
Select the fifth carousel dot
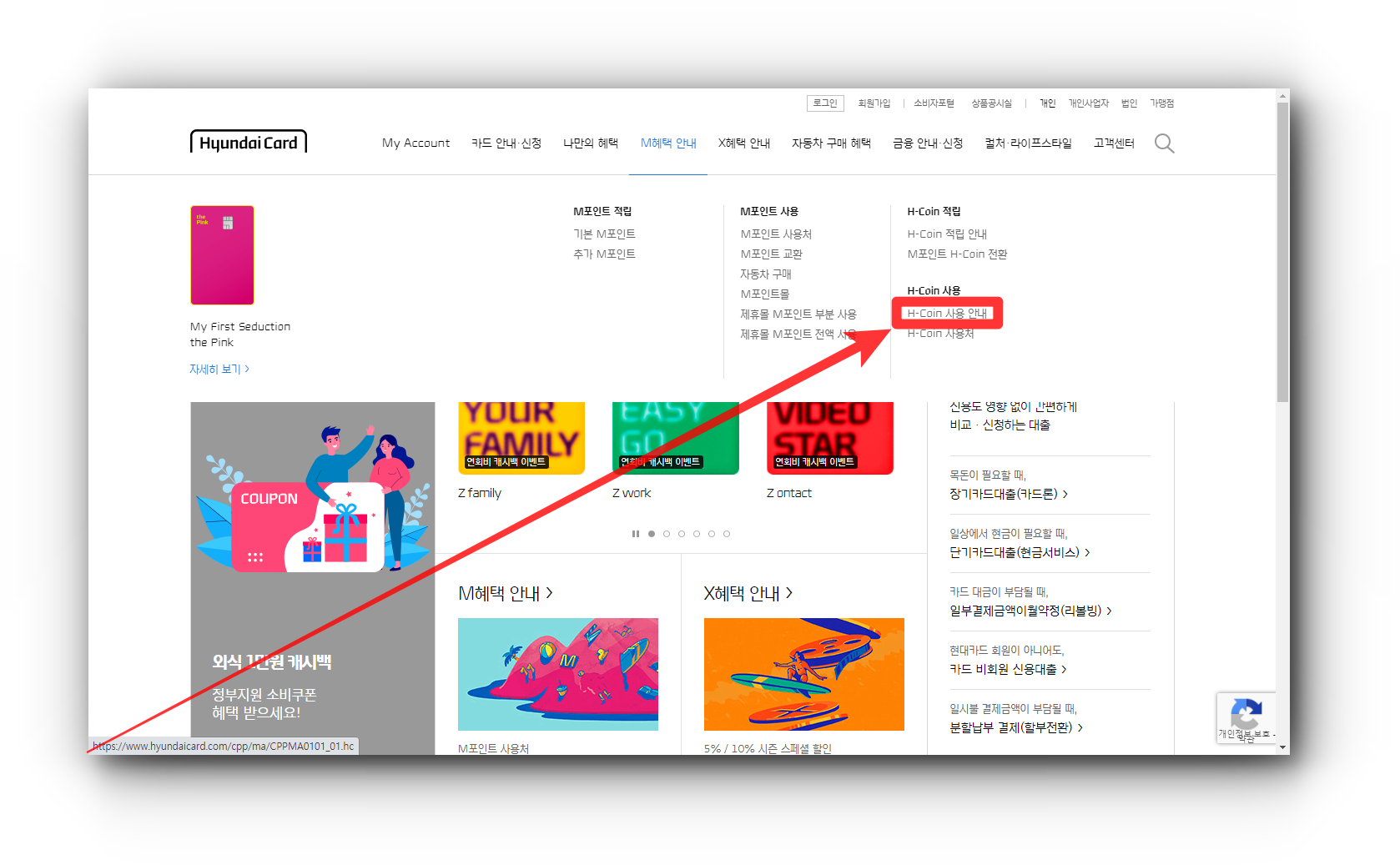(x=712, y=534)
